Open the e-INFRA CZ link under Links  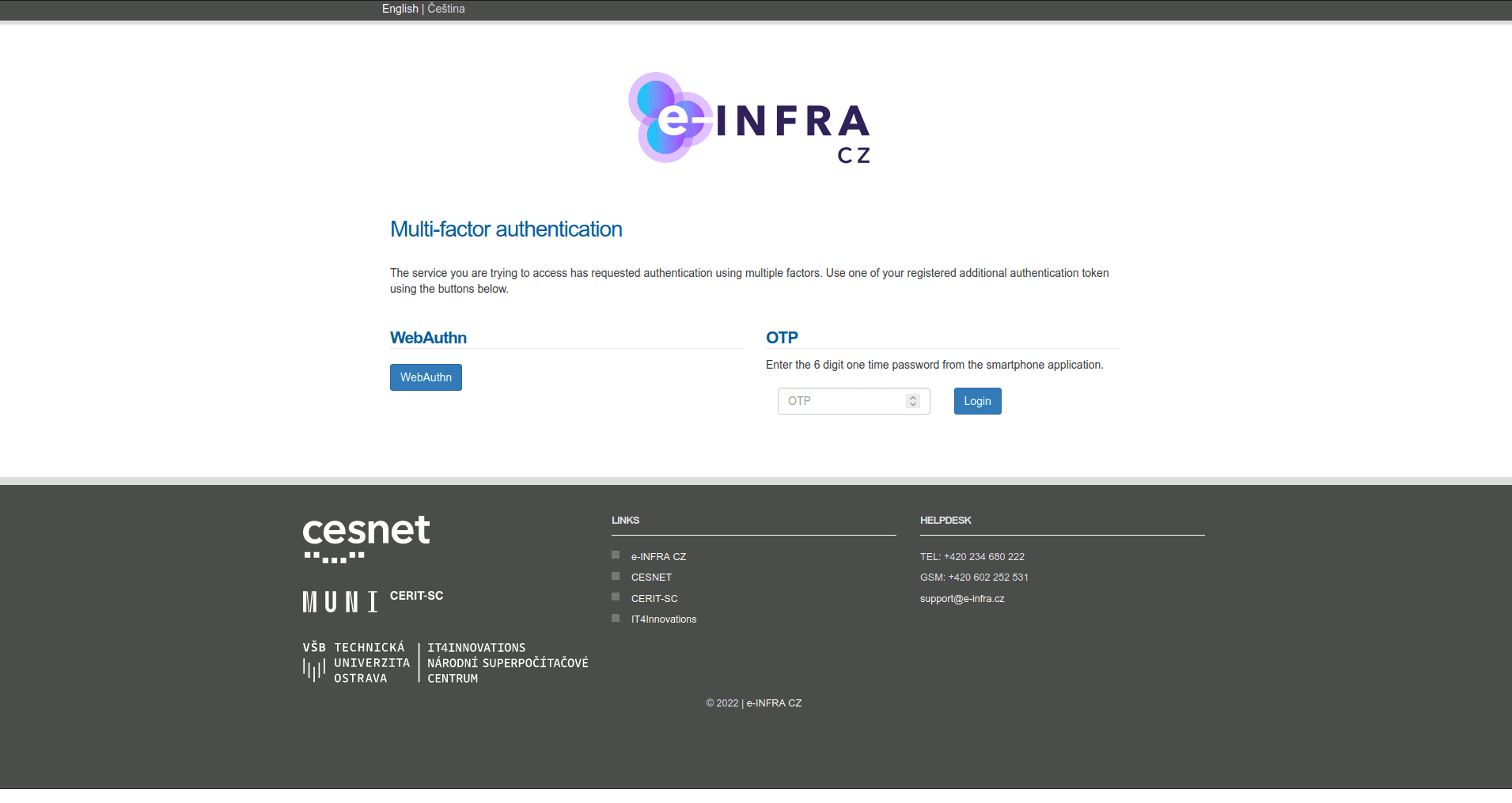point(658,557)
